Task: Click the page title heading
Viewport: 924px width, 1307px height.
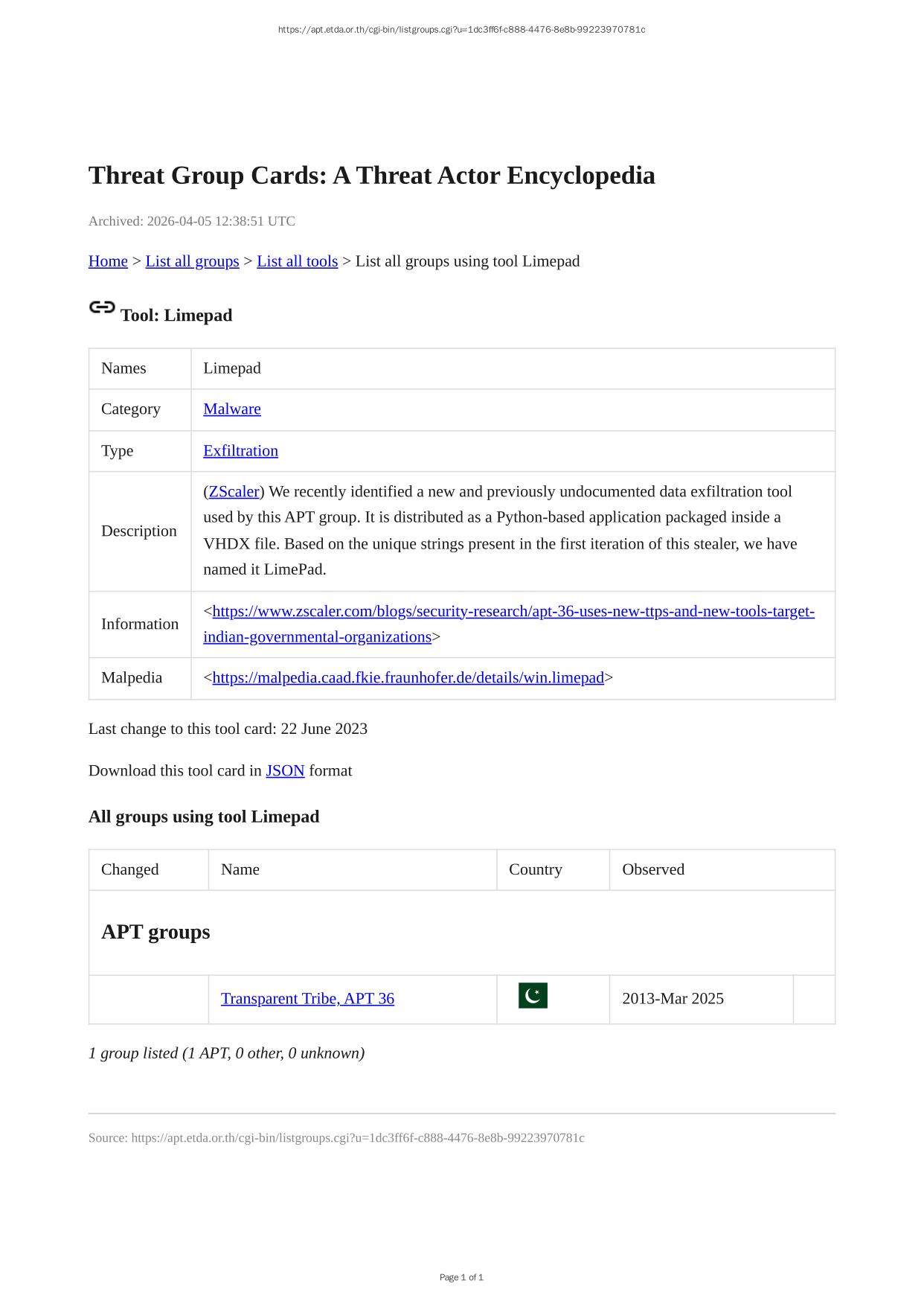Action: pyautogui.click(x=371, y=176)
